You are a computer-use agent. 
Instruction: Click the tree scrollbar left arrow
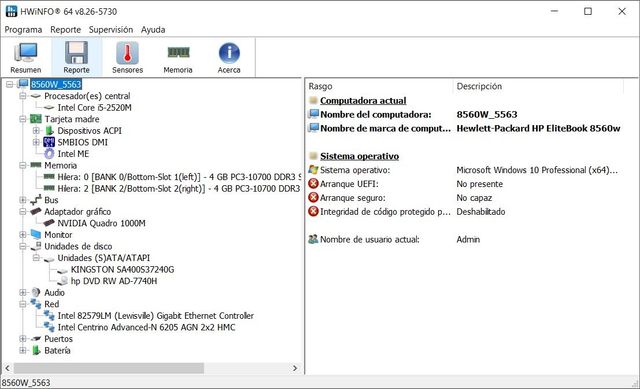click(x=7, y=368)
